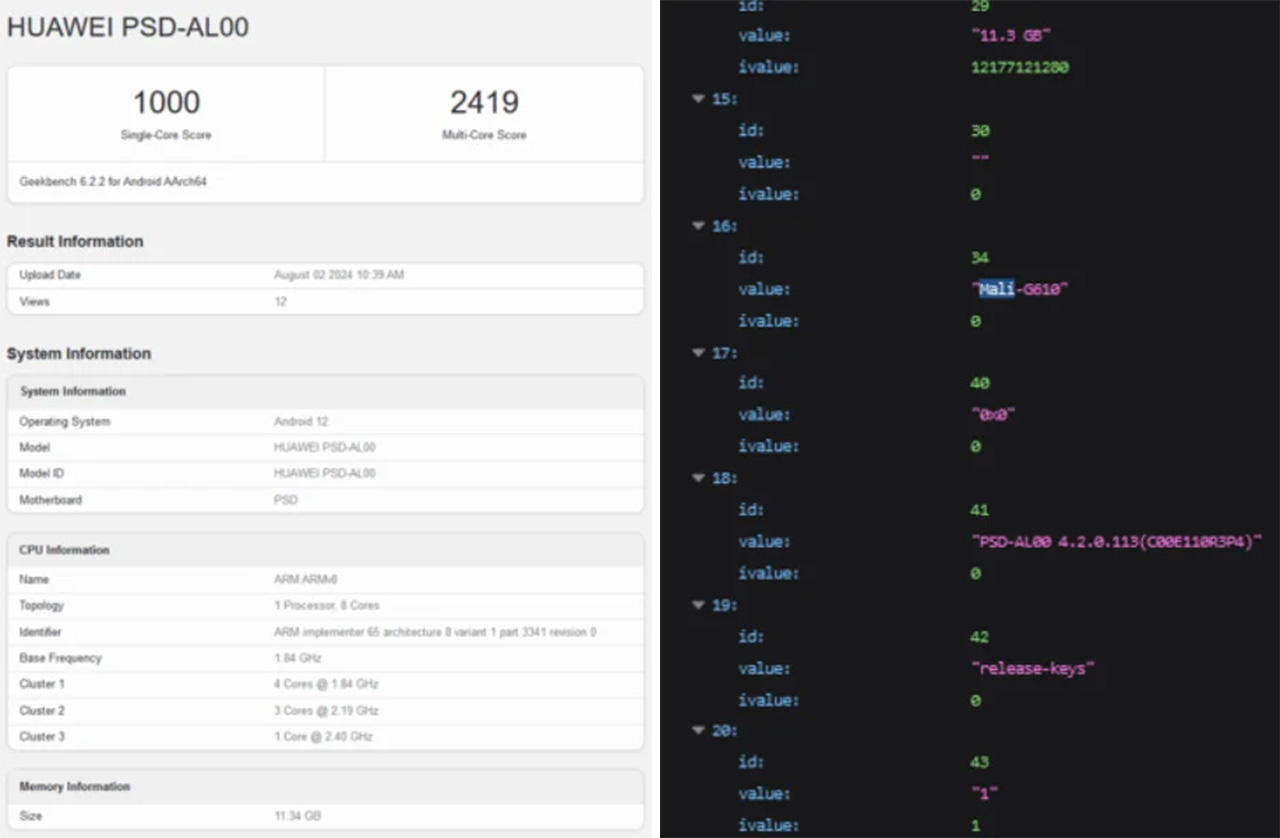Click the 'Topology' row label

(x=41, y=606)
